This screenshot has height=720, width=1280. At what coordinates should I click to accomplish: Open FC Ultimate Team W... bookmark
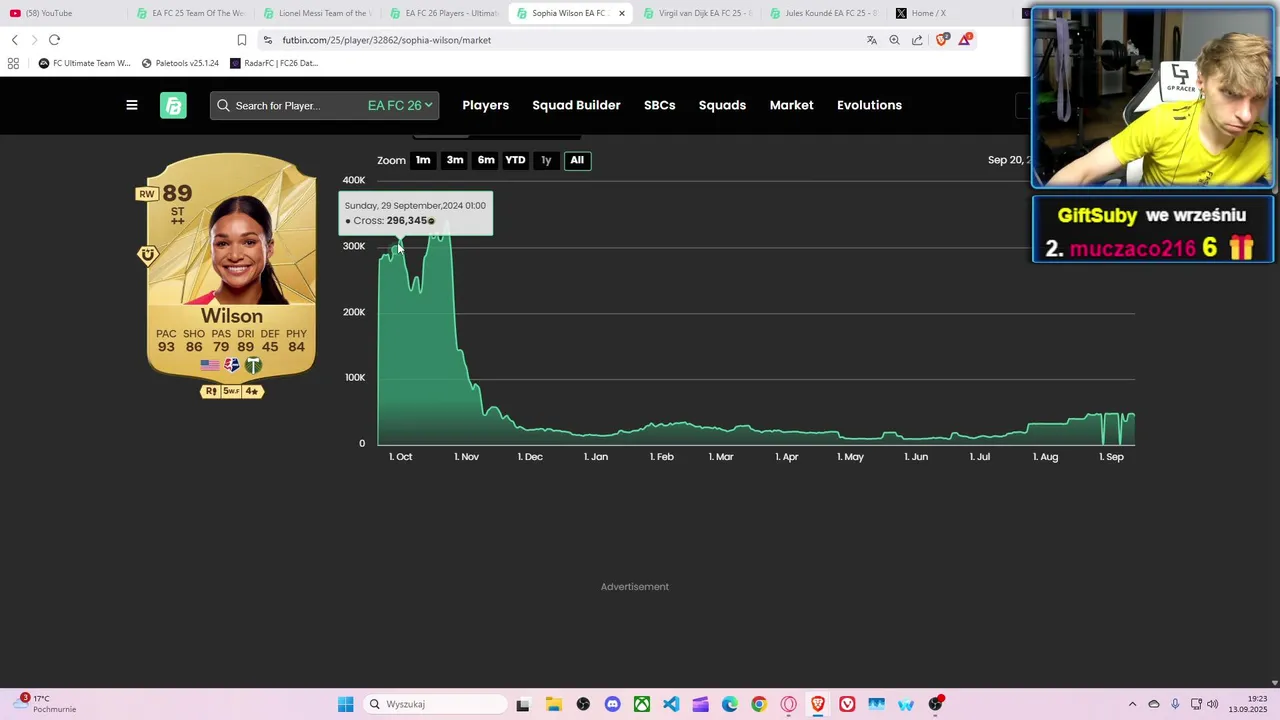coord(84,63)
